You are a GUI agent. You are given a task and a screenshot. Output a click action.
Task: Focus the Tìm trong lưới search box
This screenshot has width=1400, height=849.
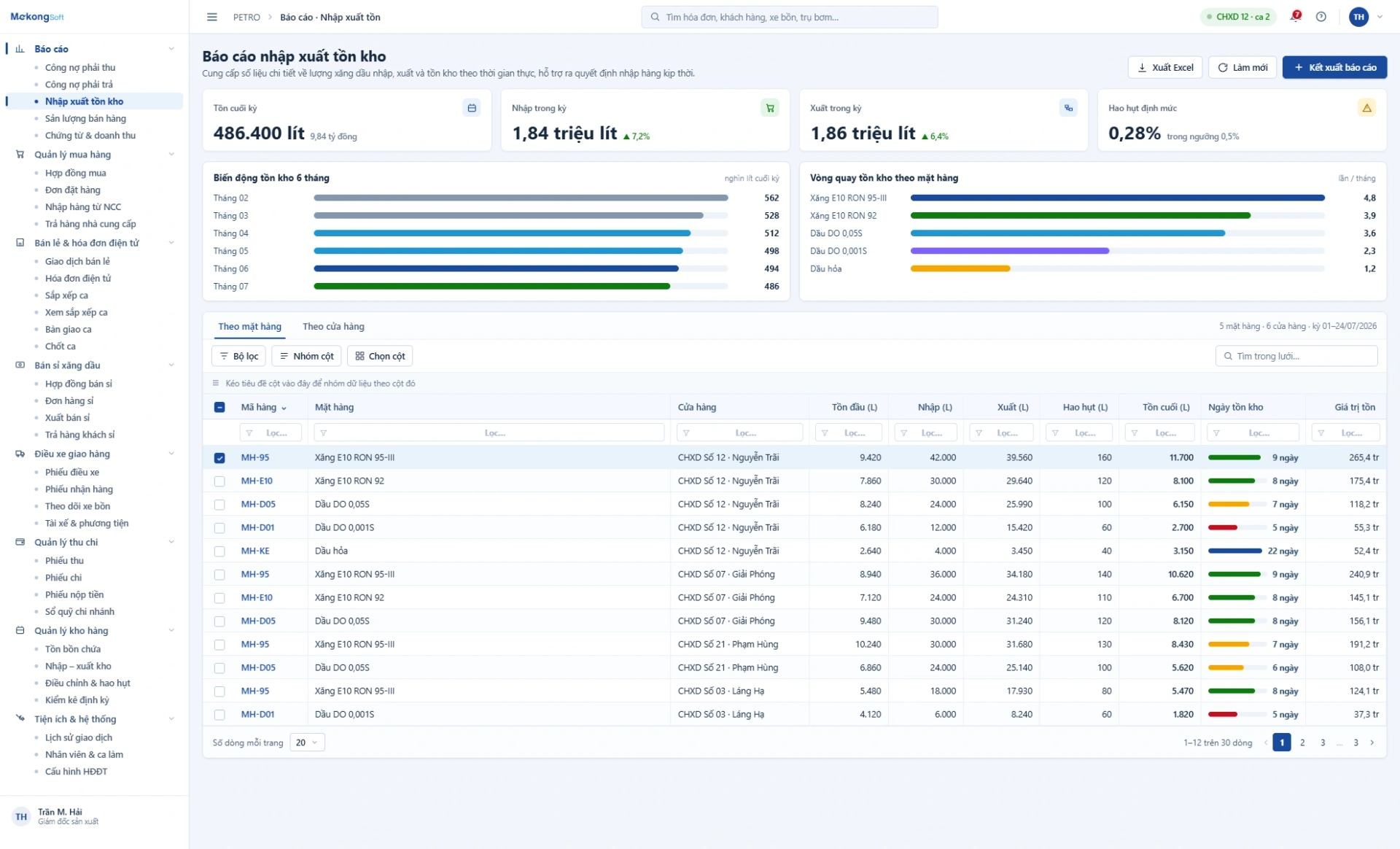1296,356
